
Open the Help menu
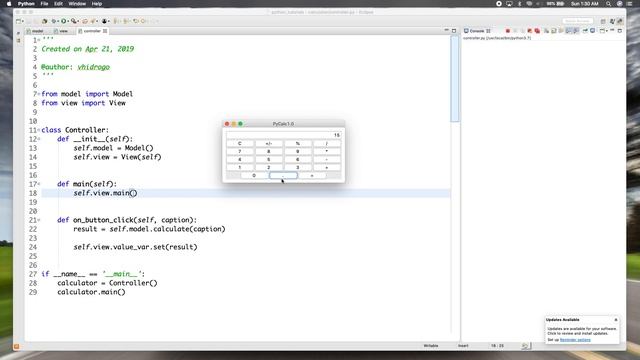pyautogui.click(x=97, y=4)
